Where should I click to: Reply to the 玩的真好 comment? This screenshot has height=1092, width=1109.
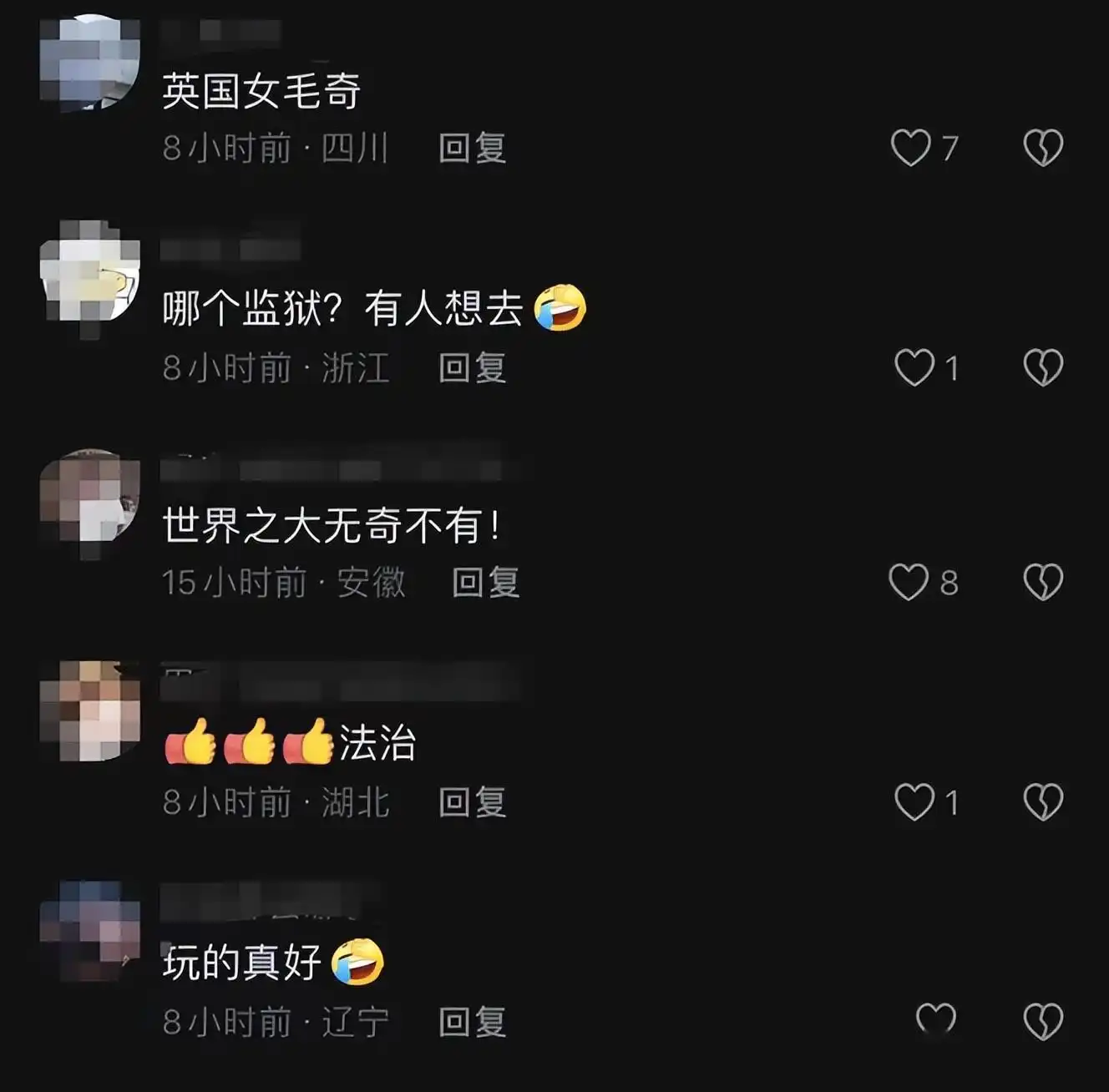(473, 1022)
